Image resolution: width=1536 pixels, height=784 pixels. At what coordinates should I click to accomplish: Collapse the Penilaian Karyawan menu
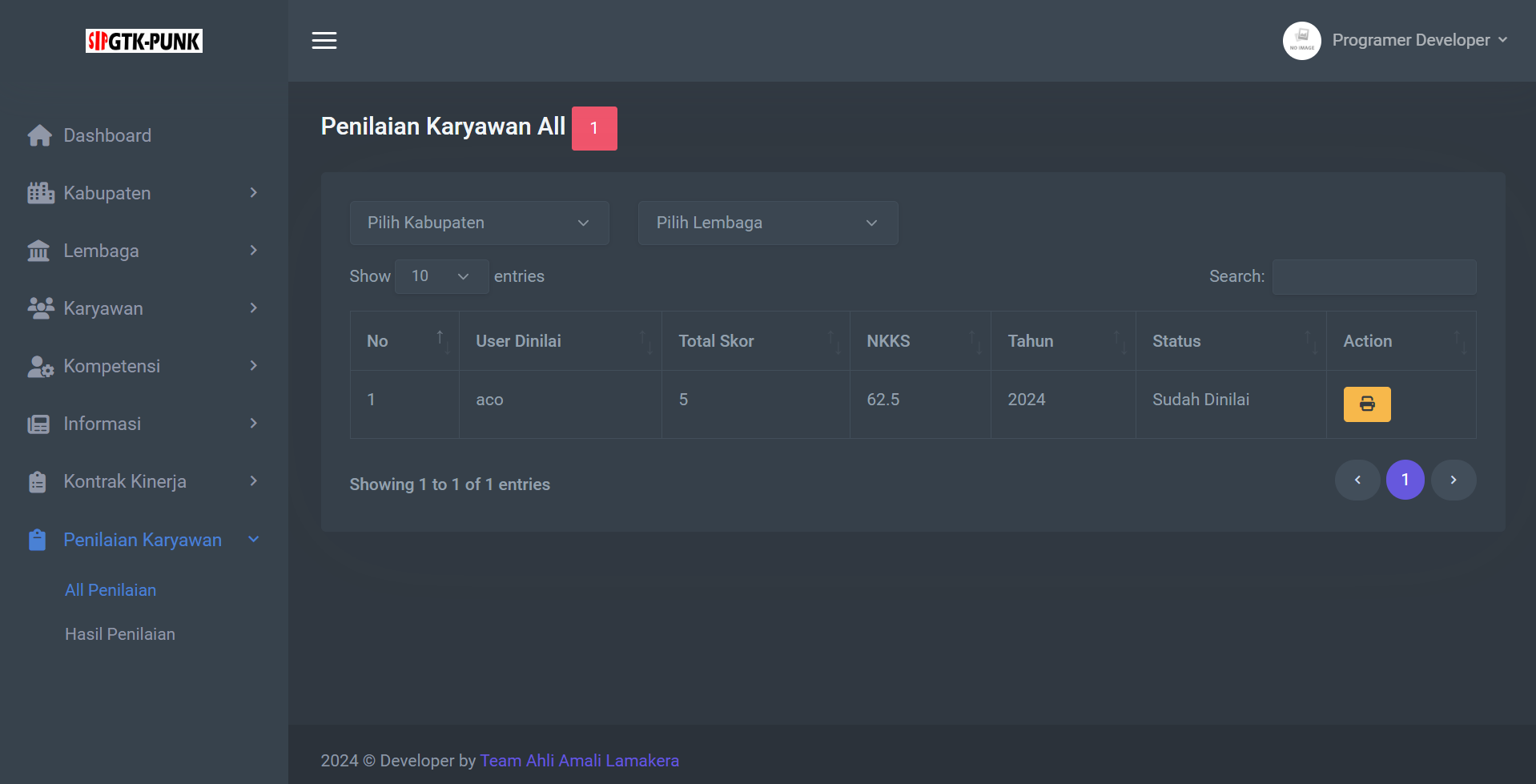point(143,540)
